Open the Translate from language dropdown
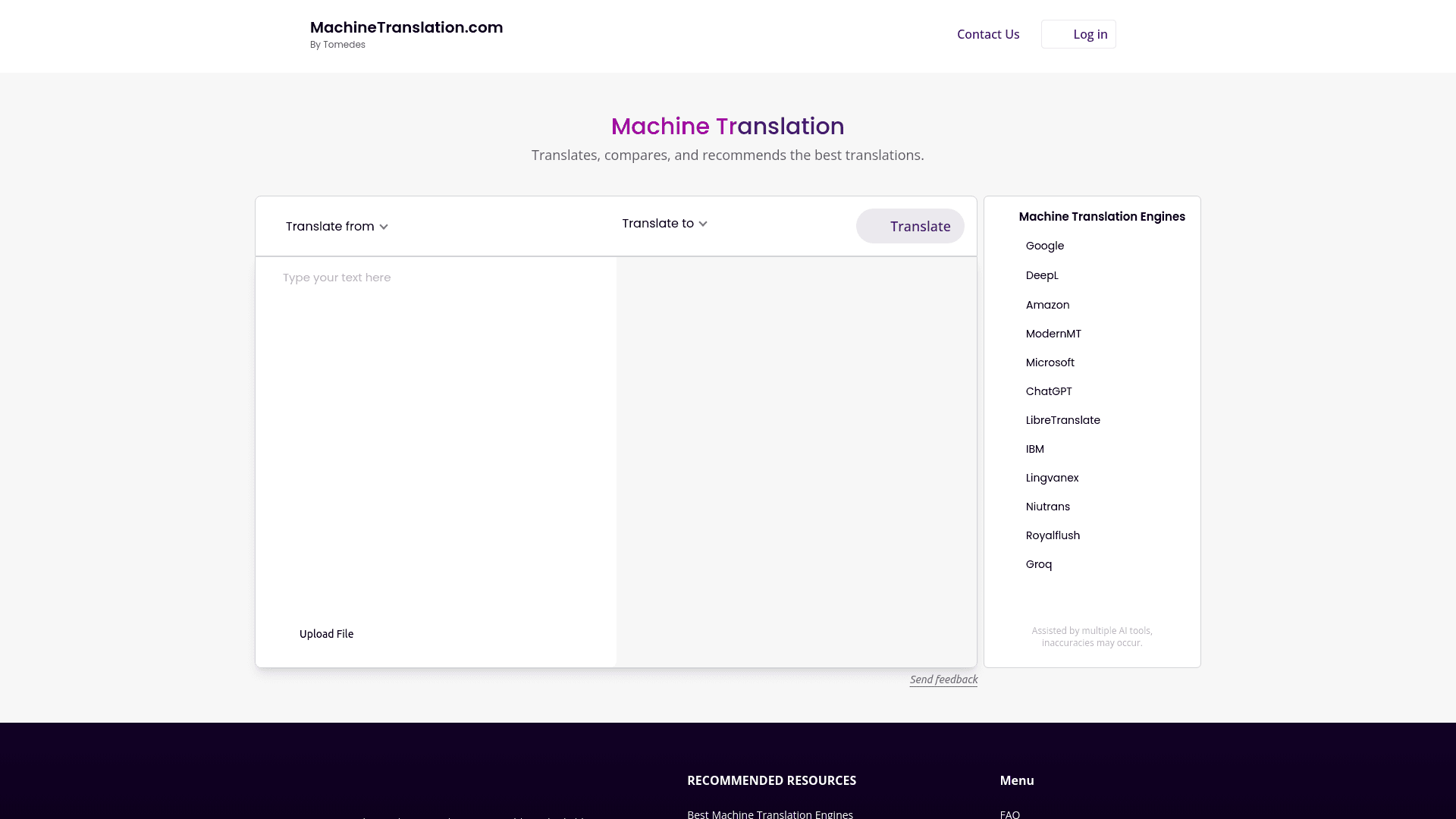 330,226
